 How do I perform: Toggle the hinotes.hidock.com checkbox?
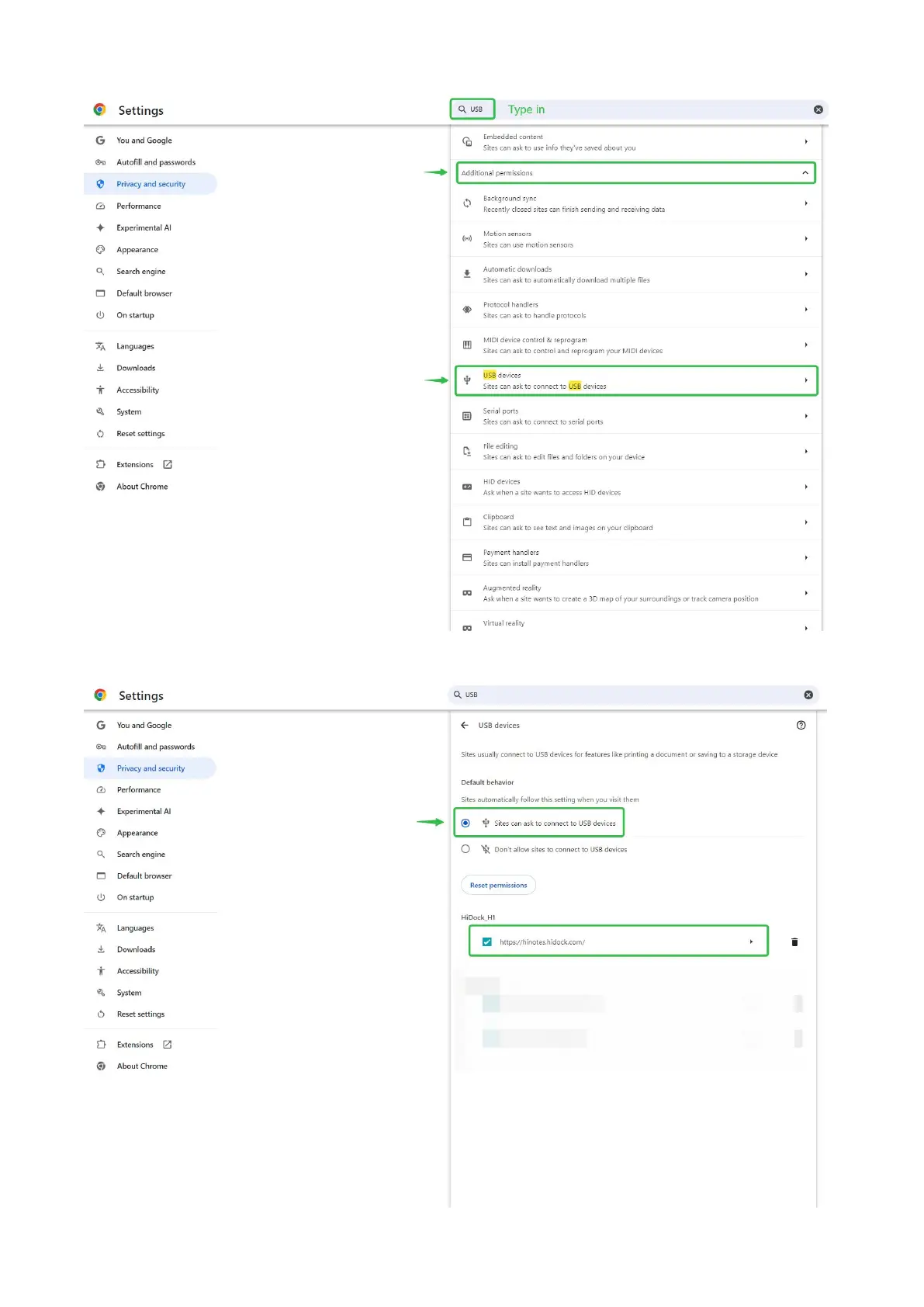(487, 941)
